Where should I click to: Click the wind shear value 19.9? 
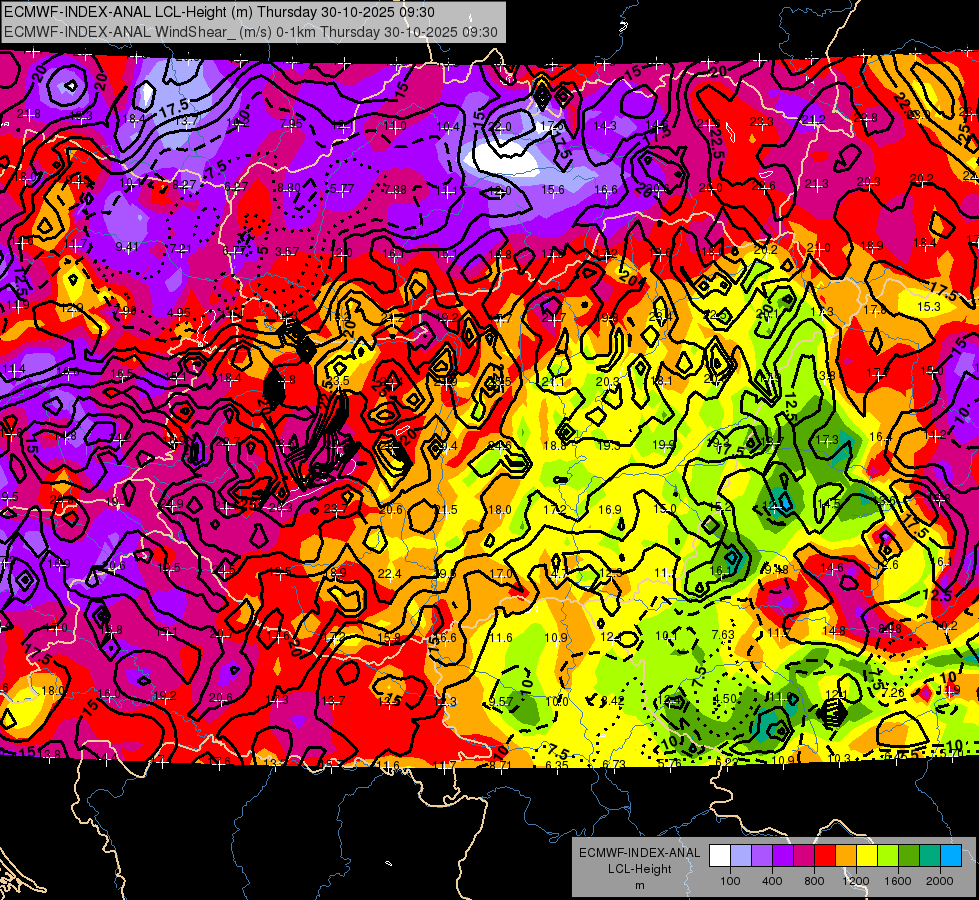click(663, 444)
